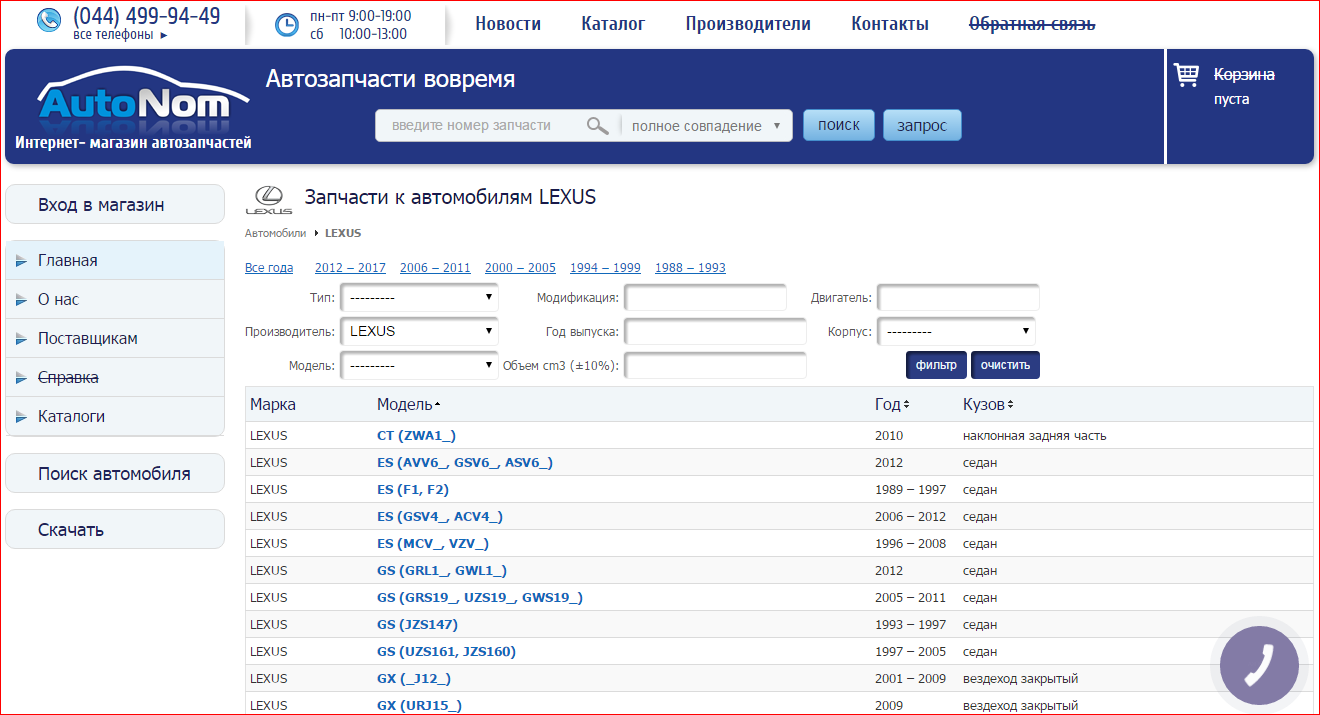The height and width of the screenshot is (715, 1320).
Task: Sort the table by the Год column
Action: tap(892, 404)
